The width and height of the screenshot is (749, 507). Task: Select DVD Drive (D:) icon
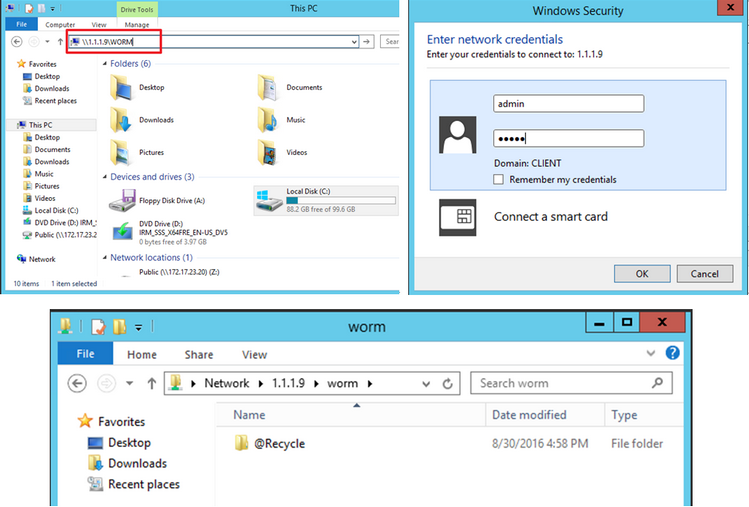coord(123,231)
